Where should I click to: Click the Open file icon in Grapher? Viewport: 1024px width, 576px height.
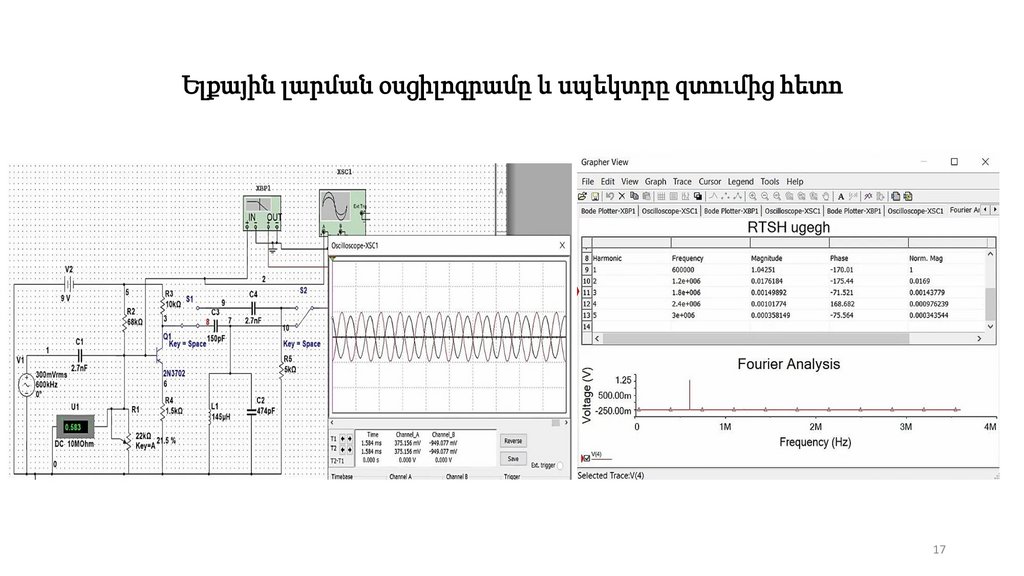[582, 196]
